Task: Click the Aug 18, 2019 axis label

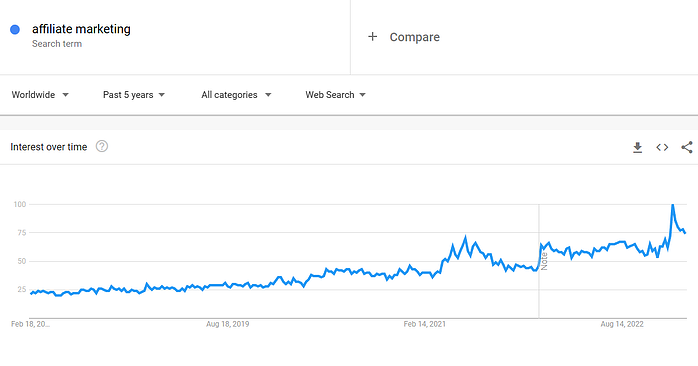Action: (227, 324)
